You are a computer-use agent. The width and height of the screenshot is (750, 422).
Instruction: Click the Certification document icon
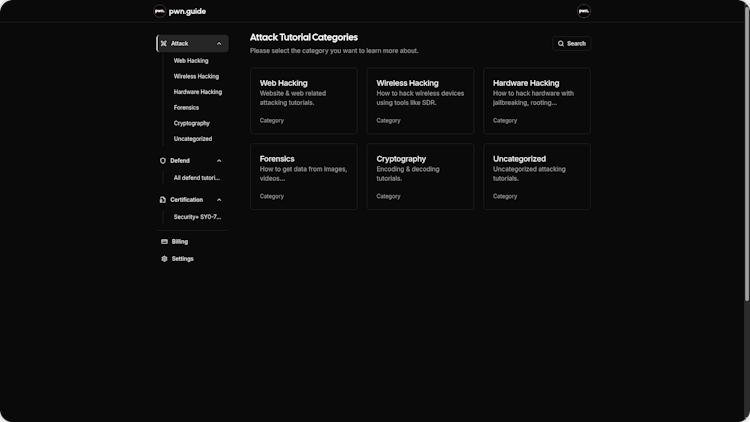click(163, 200)
